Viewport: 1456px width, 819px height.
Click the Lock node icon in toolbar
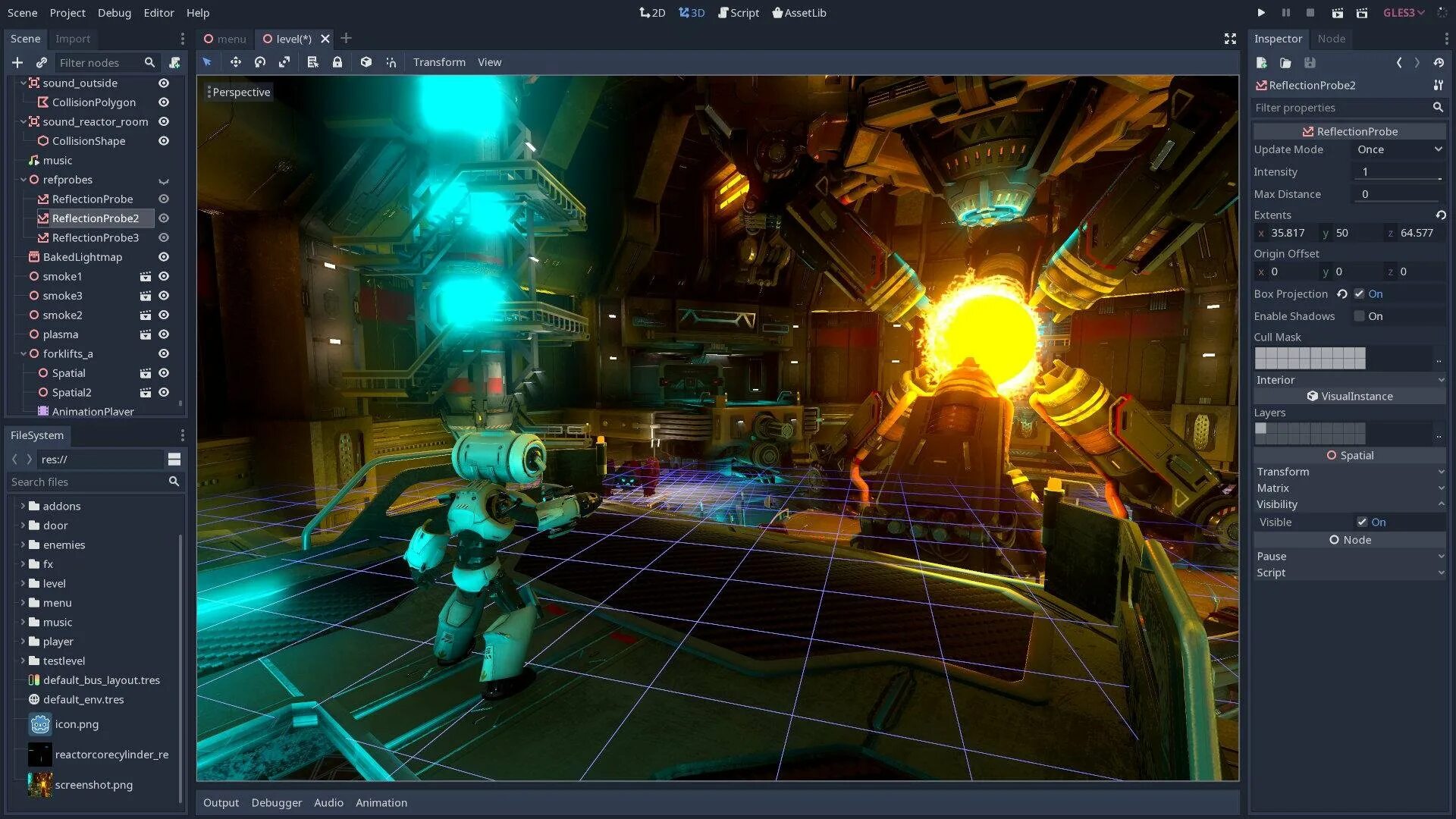point(339,61)
